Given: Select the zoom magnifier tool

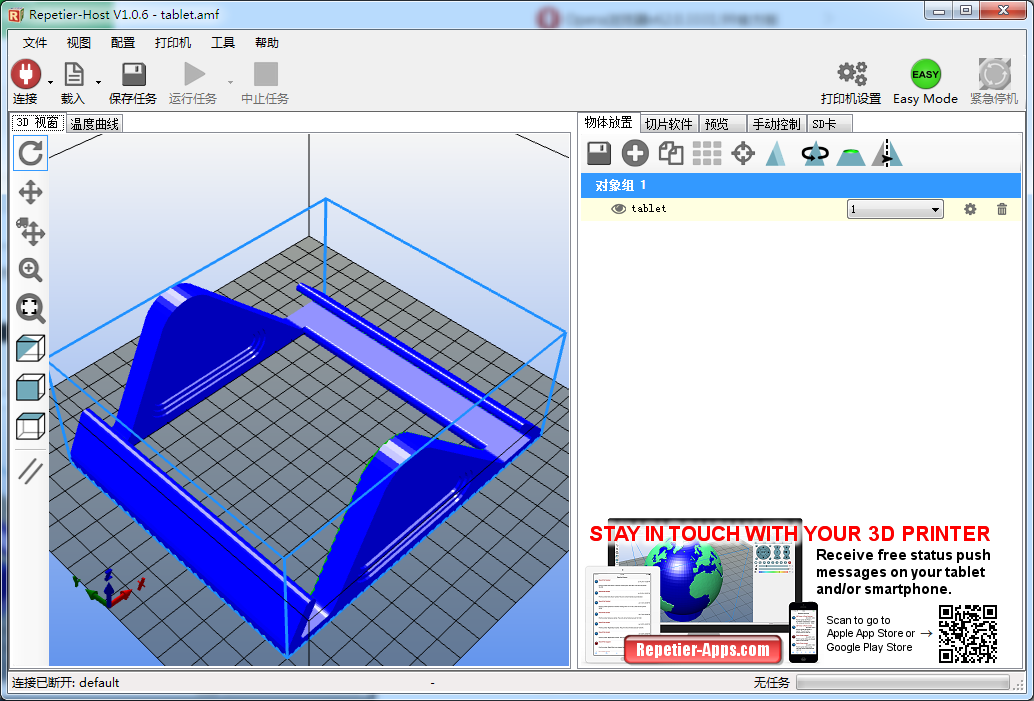Looking at the screenshot, I should pyautogui.click(x=30, y=270).
